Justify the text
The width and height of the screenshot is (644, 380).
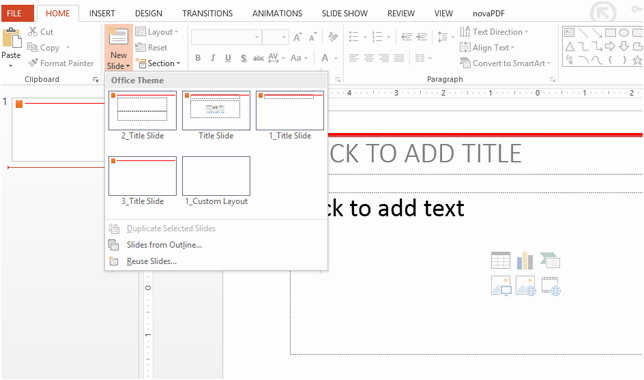click(x=399, y=58)
